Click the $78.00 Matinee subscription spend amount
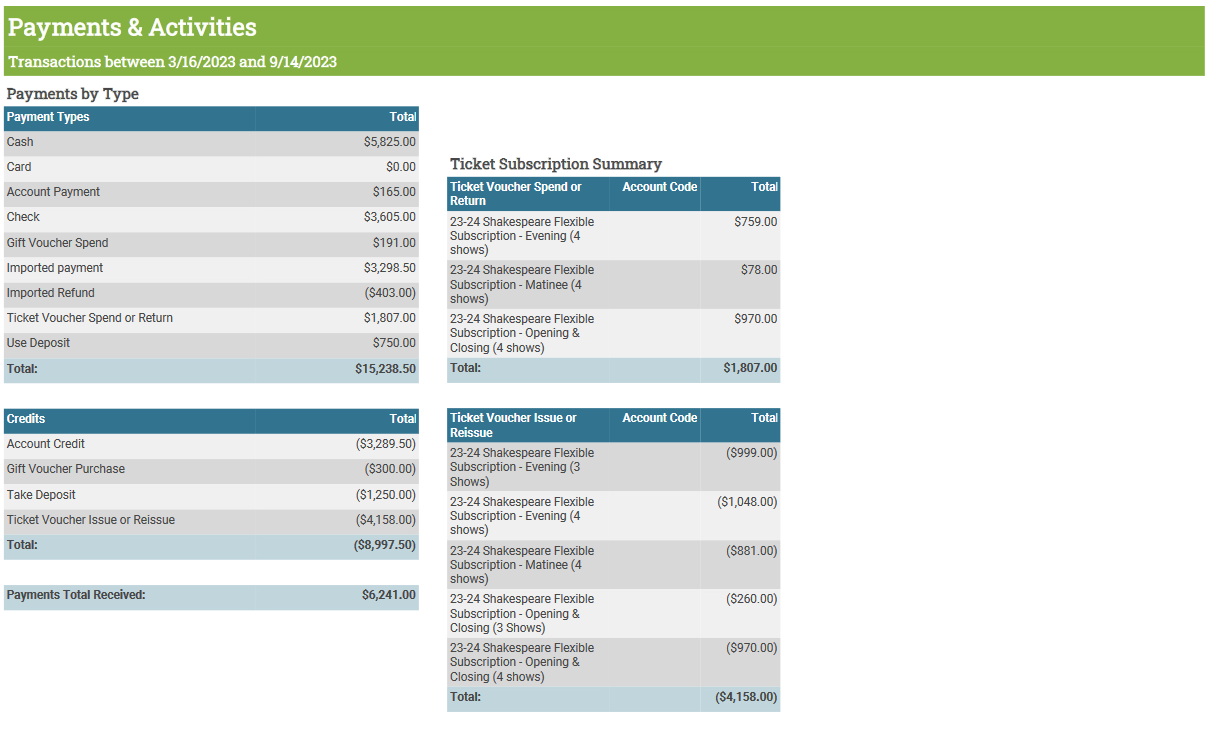Screen dimensions: 1225x755 (759, 270)
